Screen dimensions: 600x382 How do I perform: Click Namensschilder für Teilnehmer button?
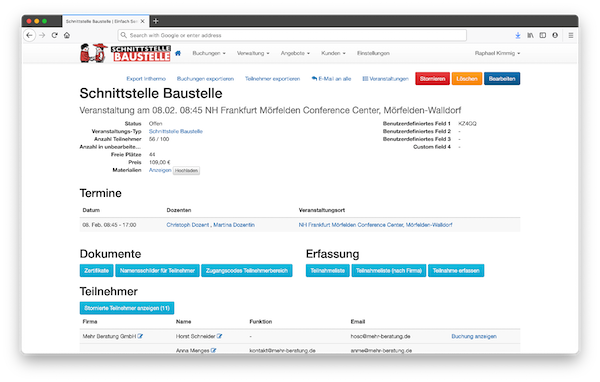(157, 271)
